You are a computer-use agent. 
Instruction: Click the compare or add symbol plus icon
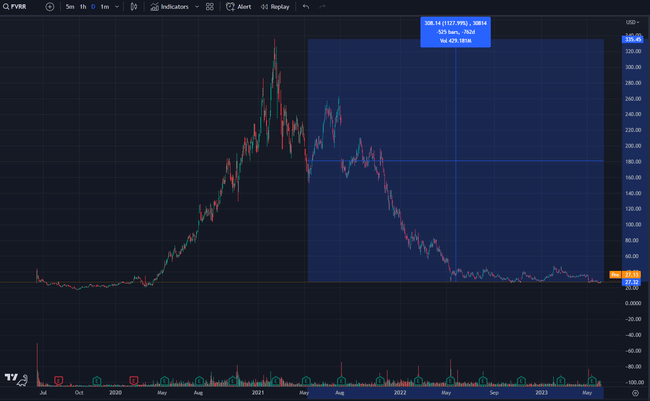(x=50, y=6)
